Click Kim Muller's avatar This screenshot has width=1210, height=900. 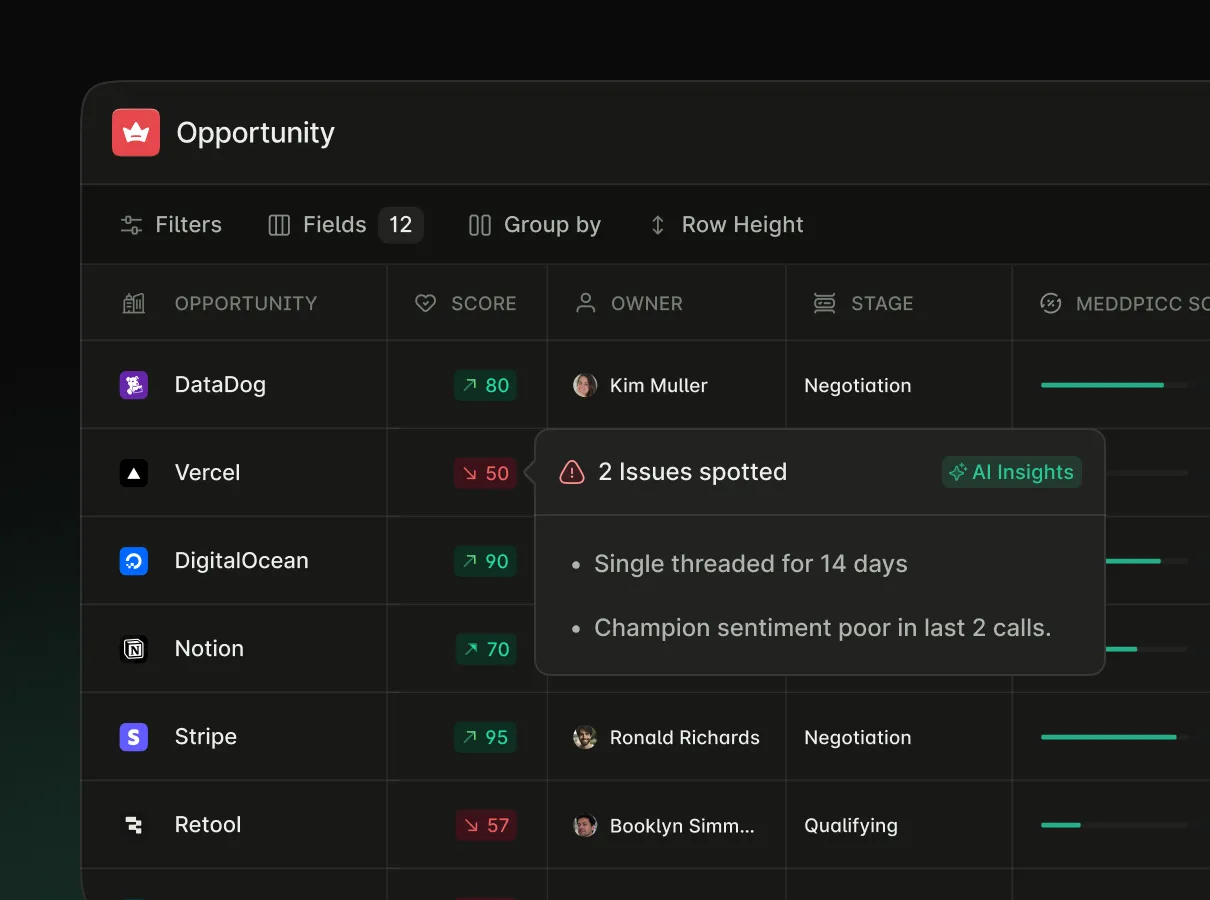pos(585,385)
